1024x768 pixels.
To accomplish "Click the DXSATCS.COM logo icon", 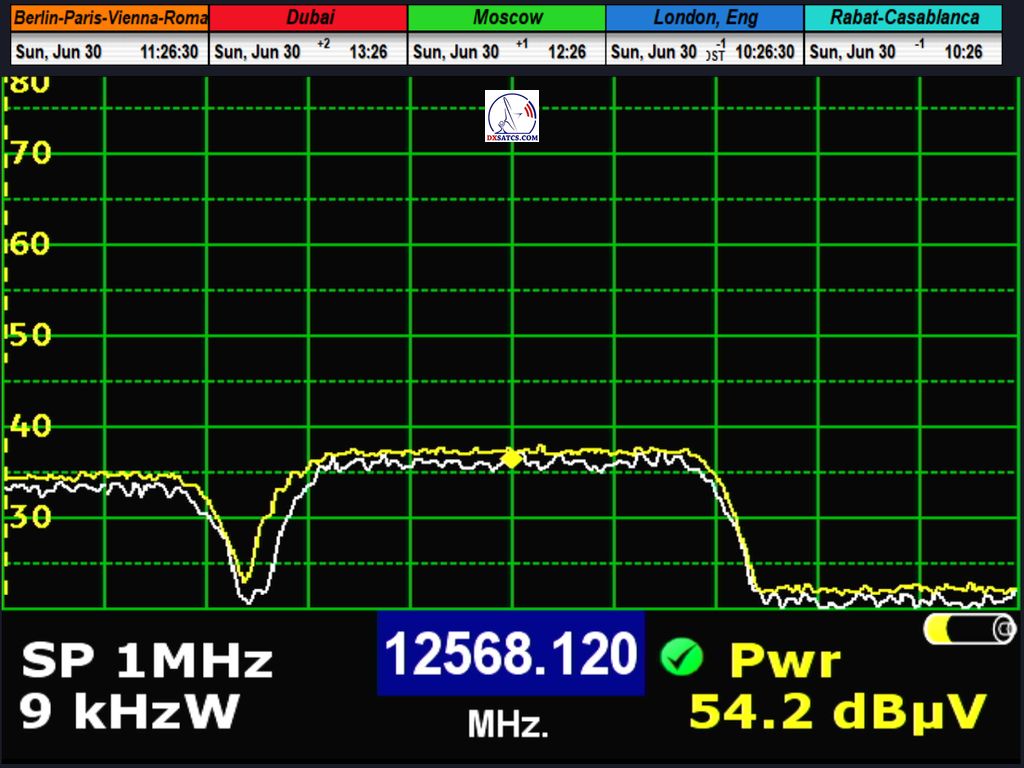I will click(x=512, y=116).
